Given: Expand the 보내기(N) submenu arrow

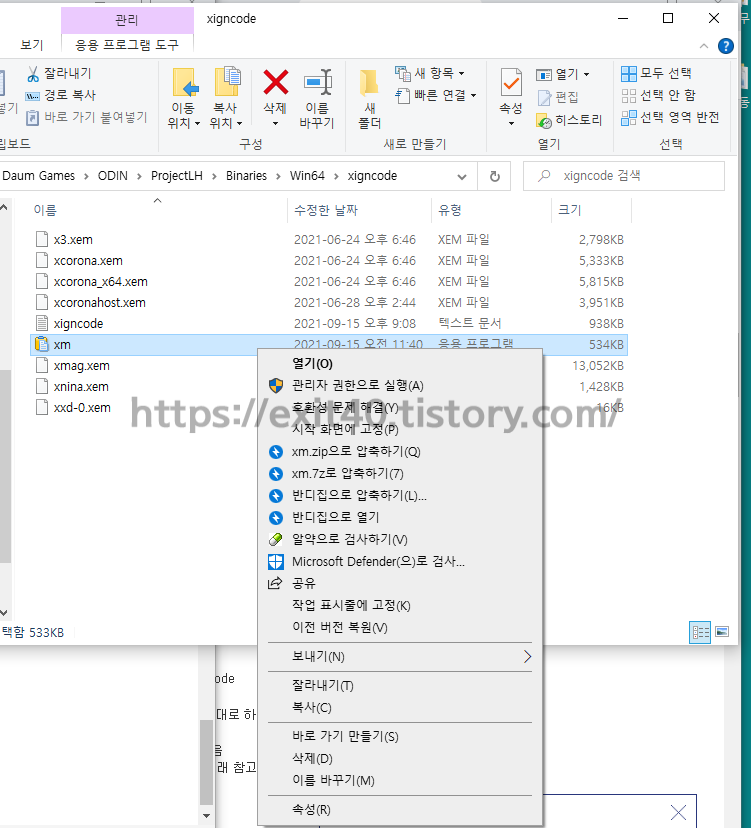Looking at the screenshot, I should 527,656.
